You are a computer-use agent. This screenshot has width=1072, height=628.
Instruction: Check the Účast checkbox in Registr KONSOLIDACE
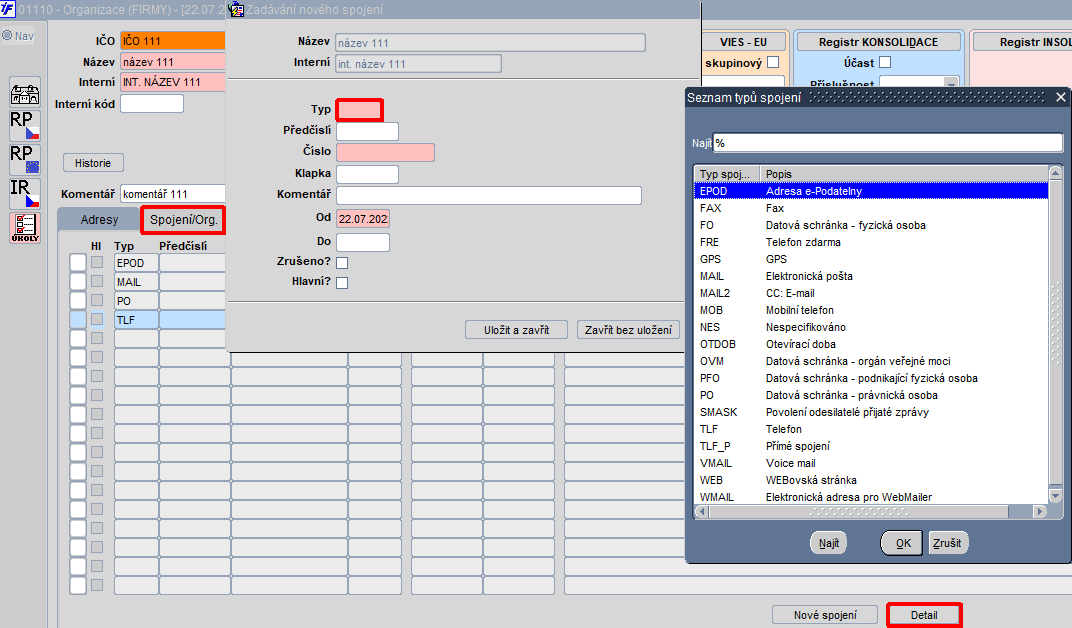click(885, 62)
